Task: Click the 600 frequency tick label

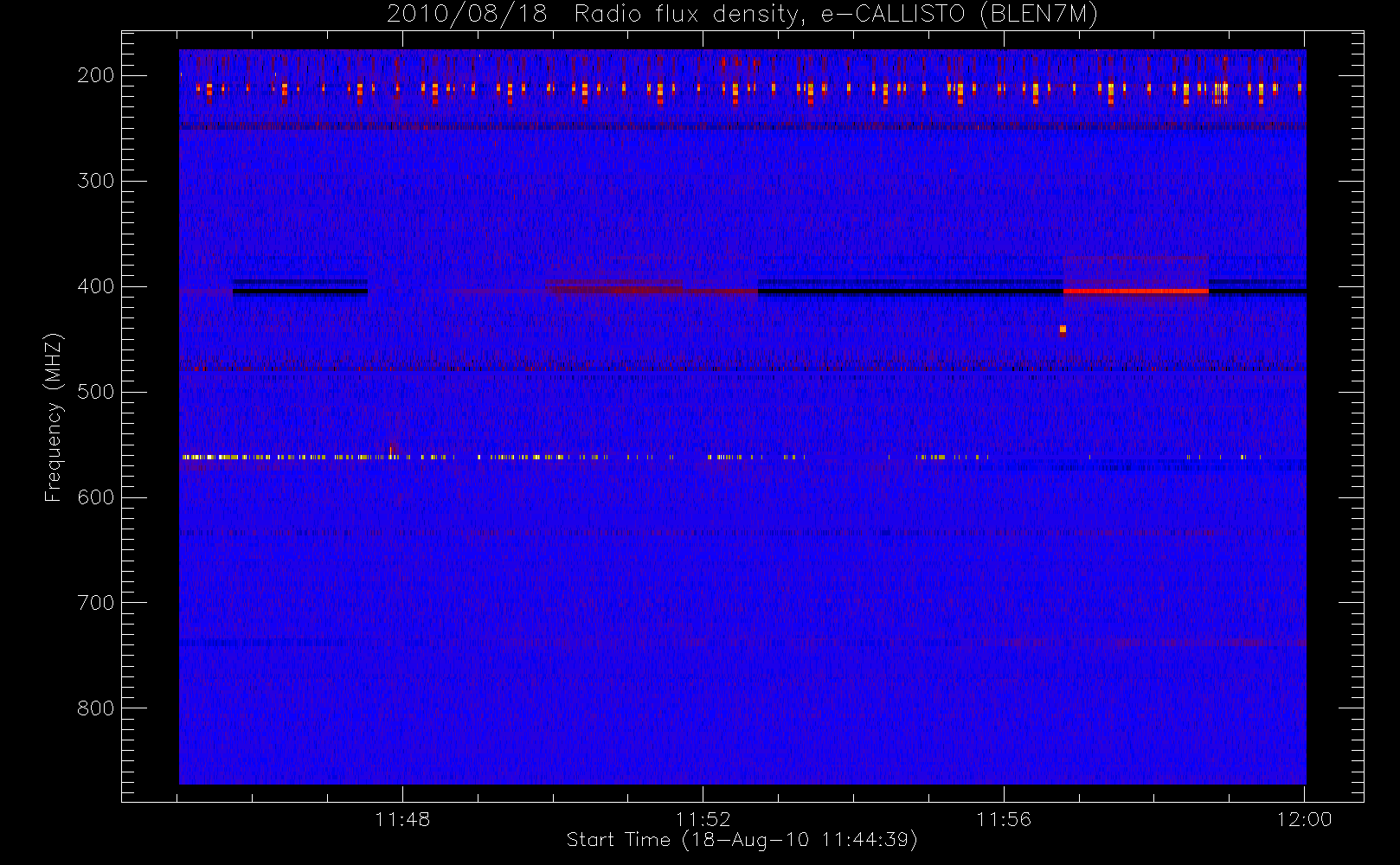Action: pos(95,497)
